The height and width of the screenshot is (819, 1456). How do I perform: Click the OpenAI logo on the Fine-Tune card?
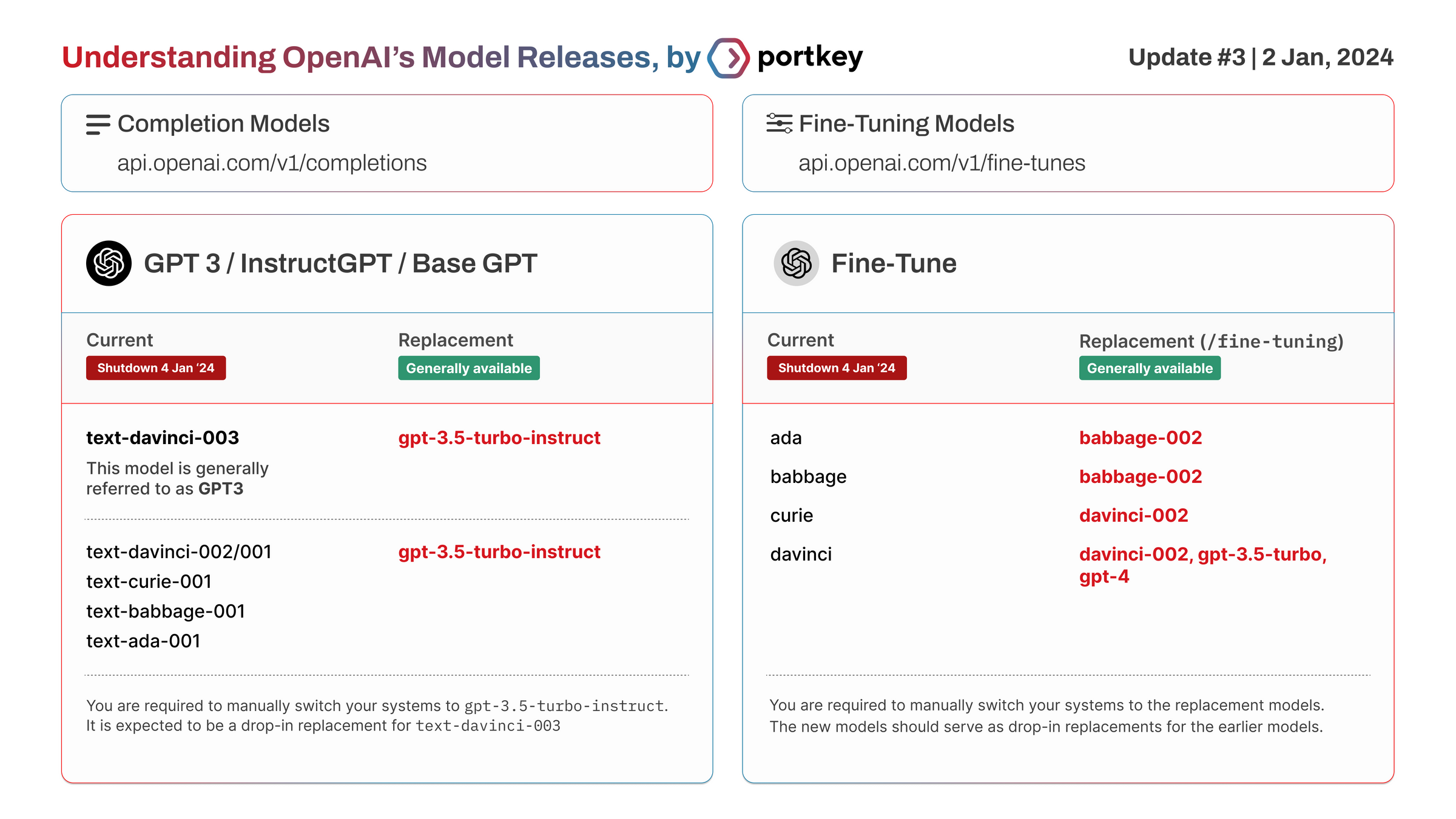pyautogui.click(x=796, y=263)
